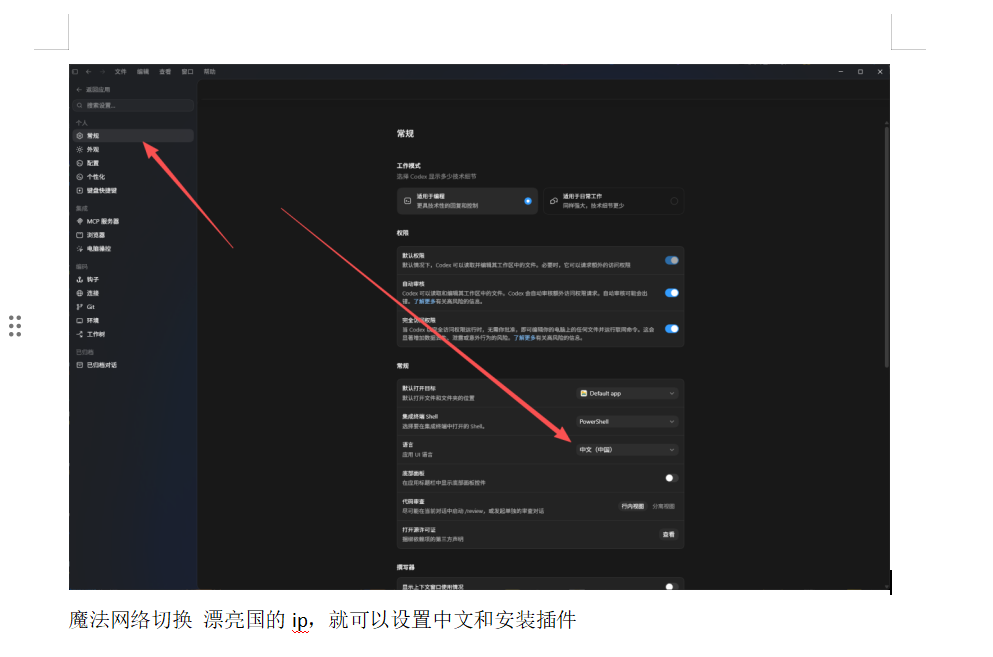Enable the 底部面板 switch
This screenshot has width=993, height=657.
(672, 478)
